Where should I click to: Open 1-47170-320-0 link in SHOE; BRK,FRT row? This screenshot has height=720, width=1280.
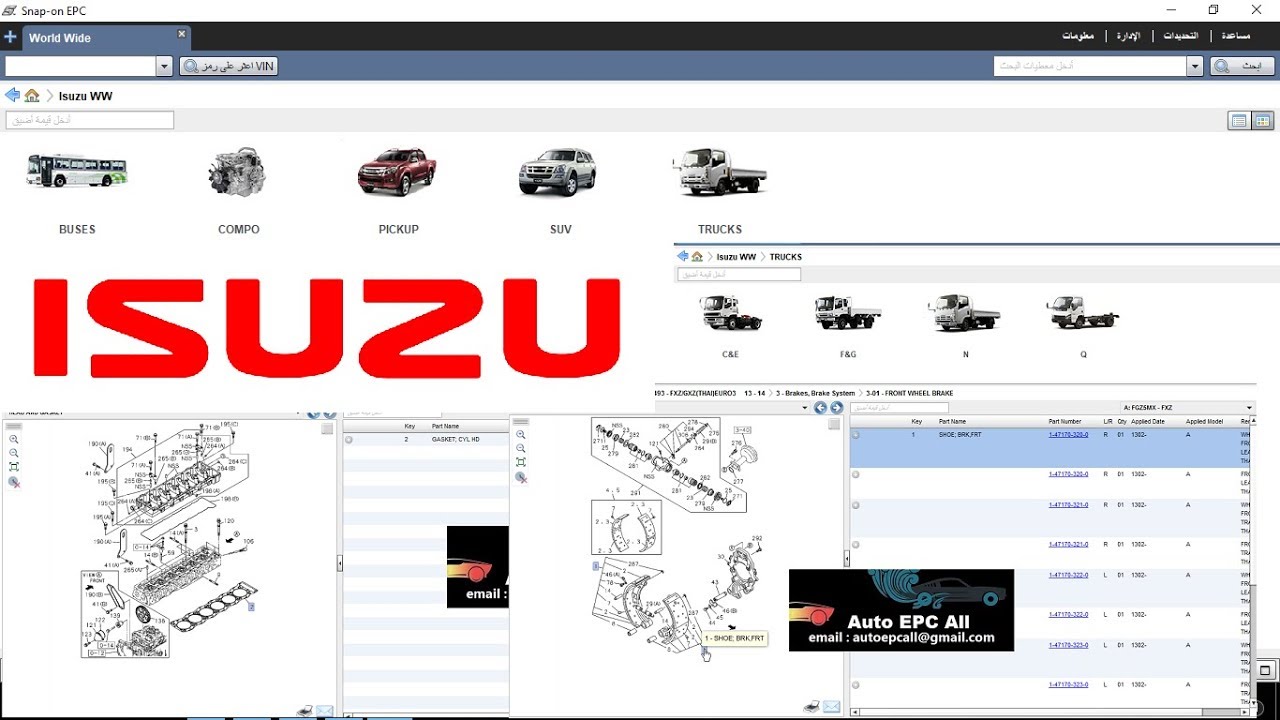[1068, 435]
